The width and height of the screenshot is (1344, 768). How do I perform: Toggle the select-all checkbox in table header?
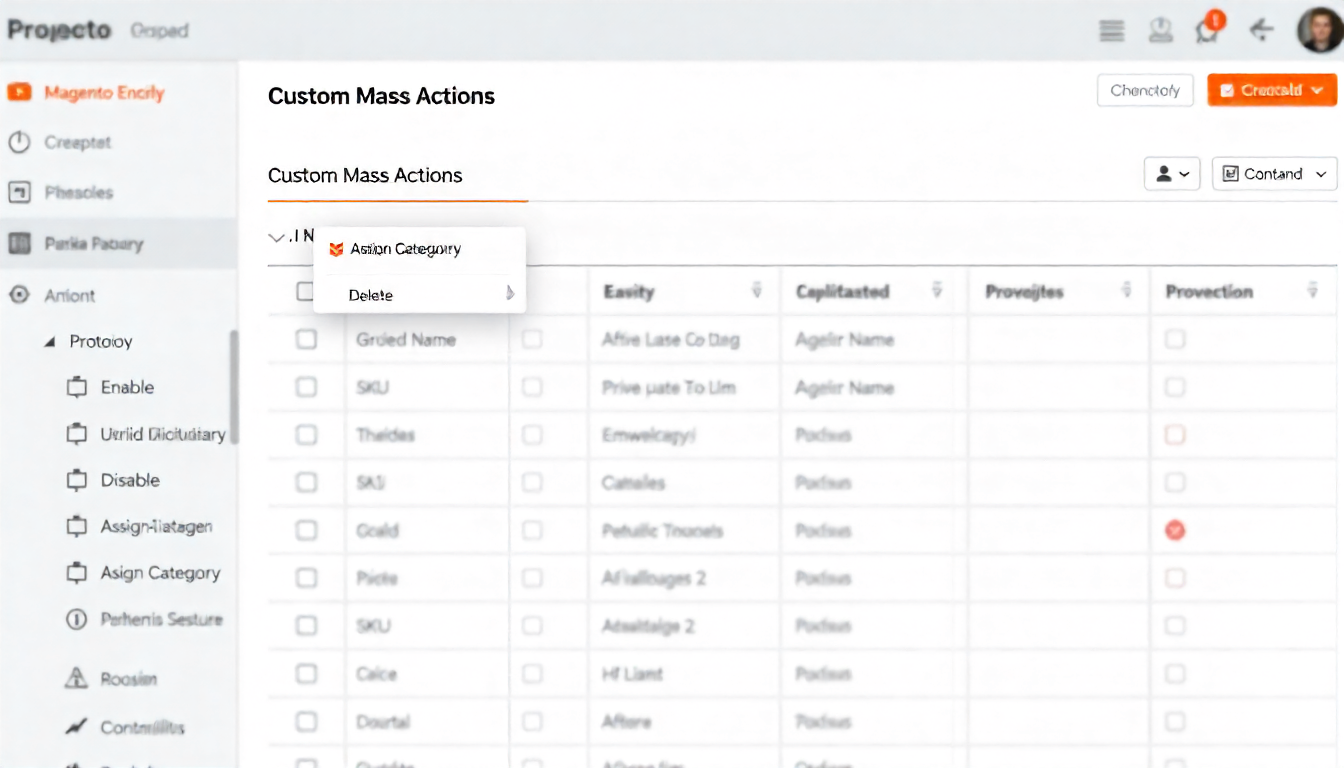point(305,292)
